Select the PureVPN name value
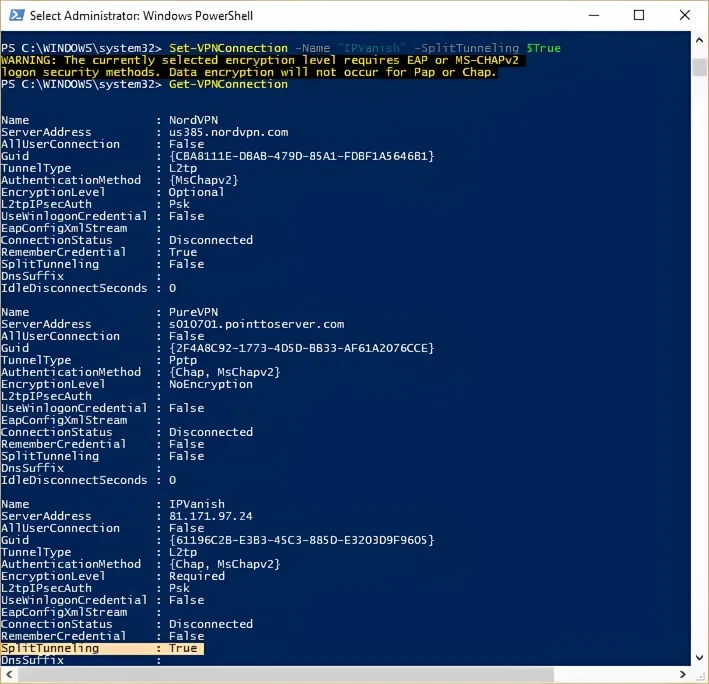Viewport: 709px width, 684px height. click(x=194, y=312)
